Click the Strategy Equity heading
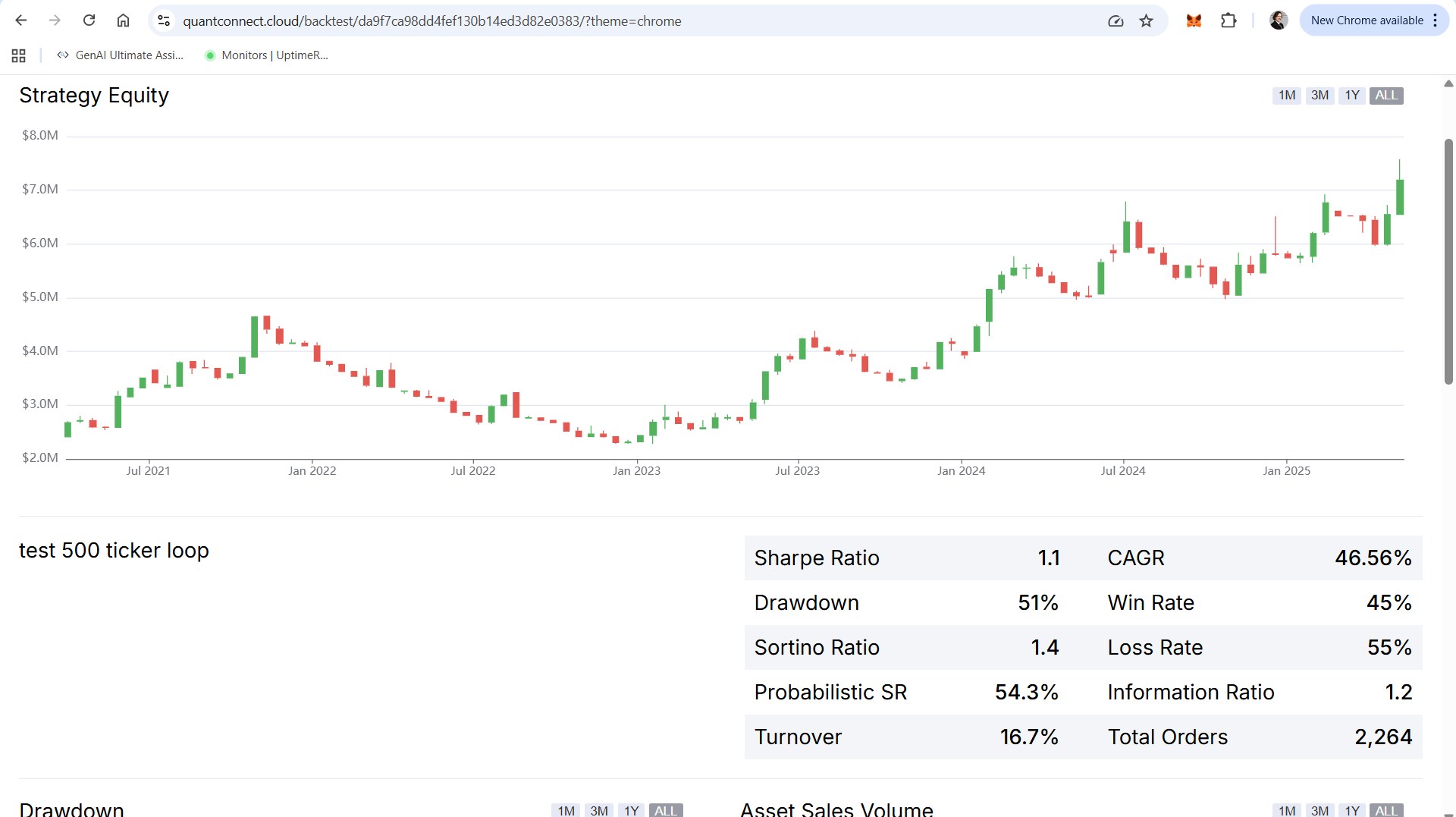 point(94,96)
